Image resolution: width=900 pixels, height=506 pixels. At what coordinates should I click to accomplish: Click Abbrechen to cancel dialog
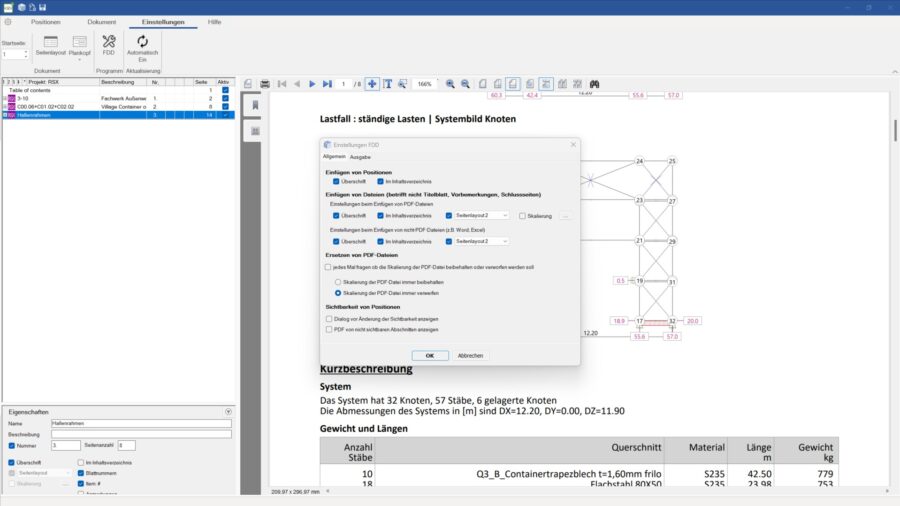(470, 355)
